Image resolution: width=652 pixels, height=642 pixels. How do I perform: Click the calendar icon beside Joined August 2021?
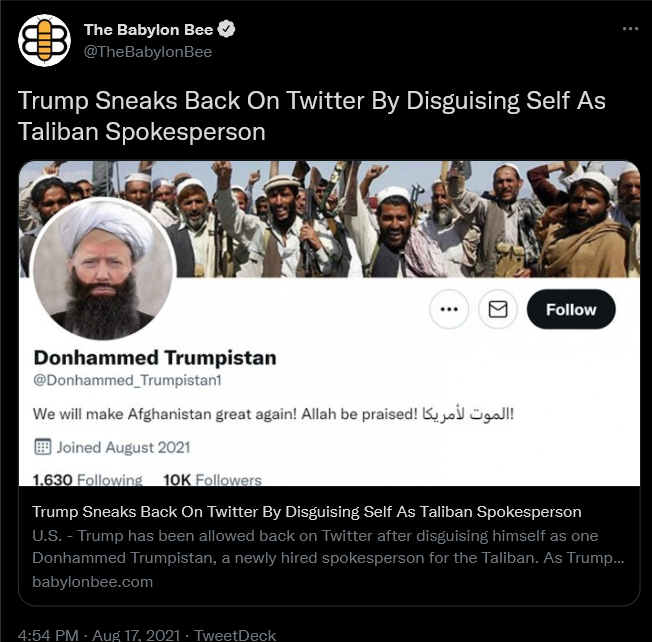42,447
